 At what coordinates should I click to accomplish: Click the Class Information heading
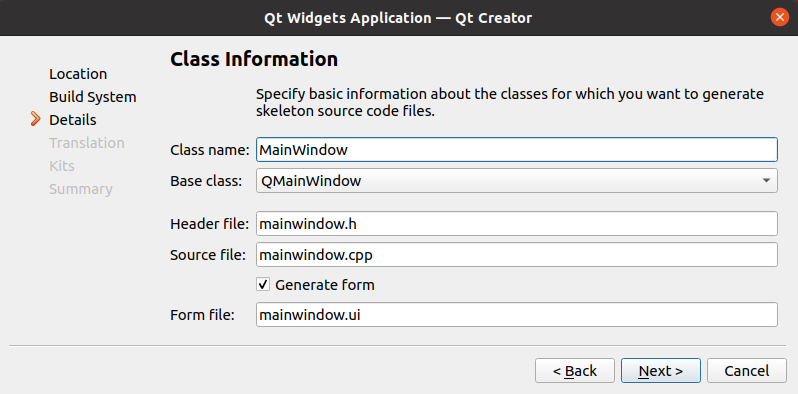(254, 59)
